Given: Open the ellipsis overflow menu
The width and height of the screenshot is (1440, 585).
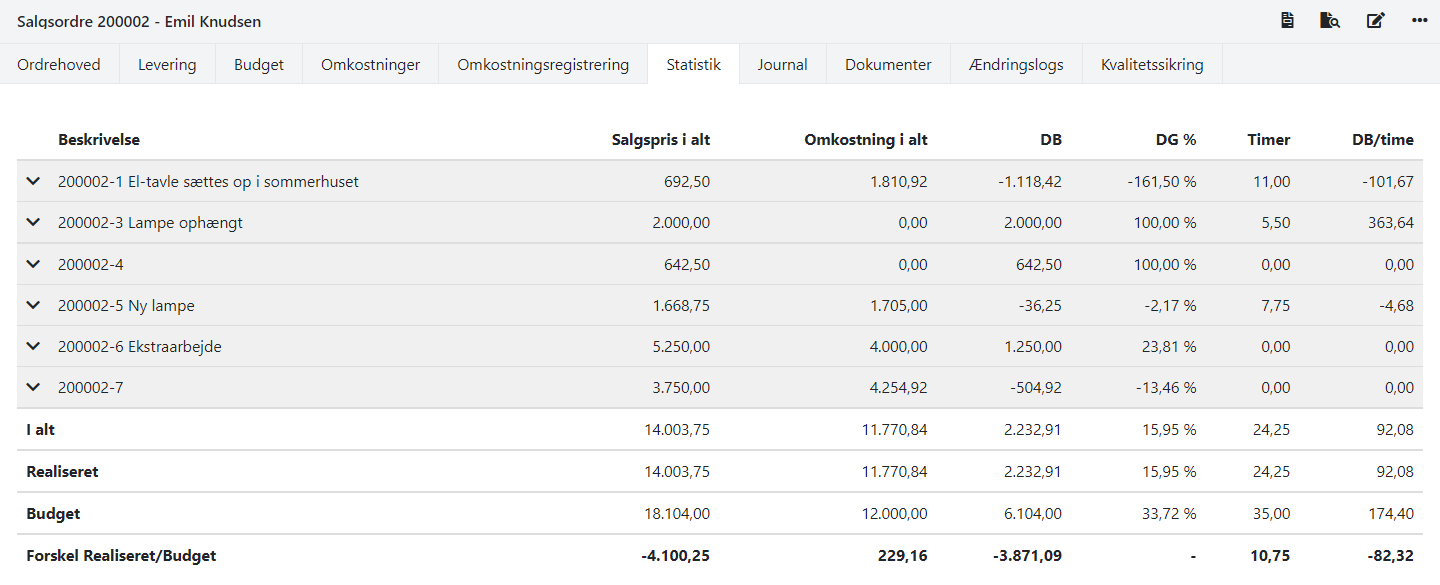Looking at the screenshot, I should pos(1419,19).
